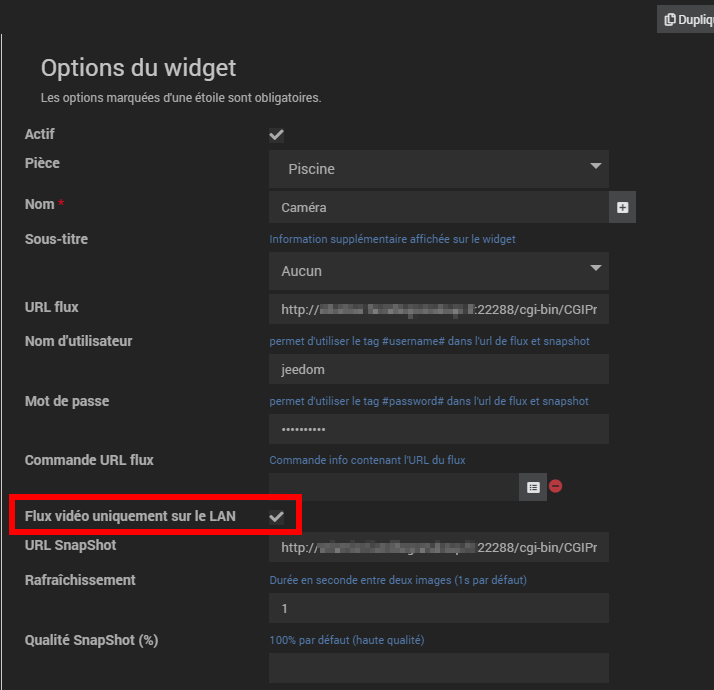
Task: Uncheck Flux vidéo uniquement sur le LAN
Action: pos(277,516)
